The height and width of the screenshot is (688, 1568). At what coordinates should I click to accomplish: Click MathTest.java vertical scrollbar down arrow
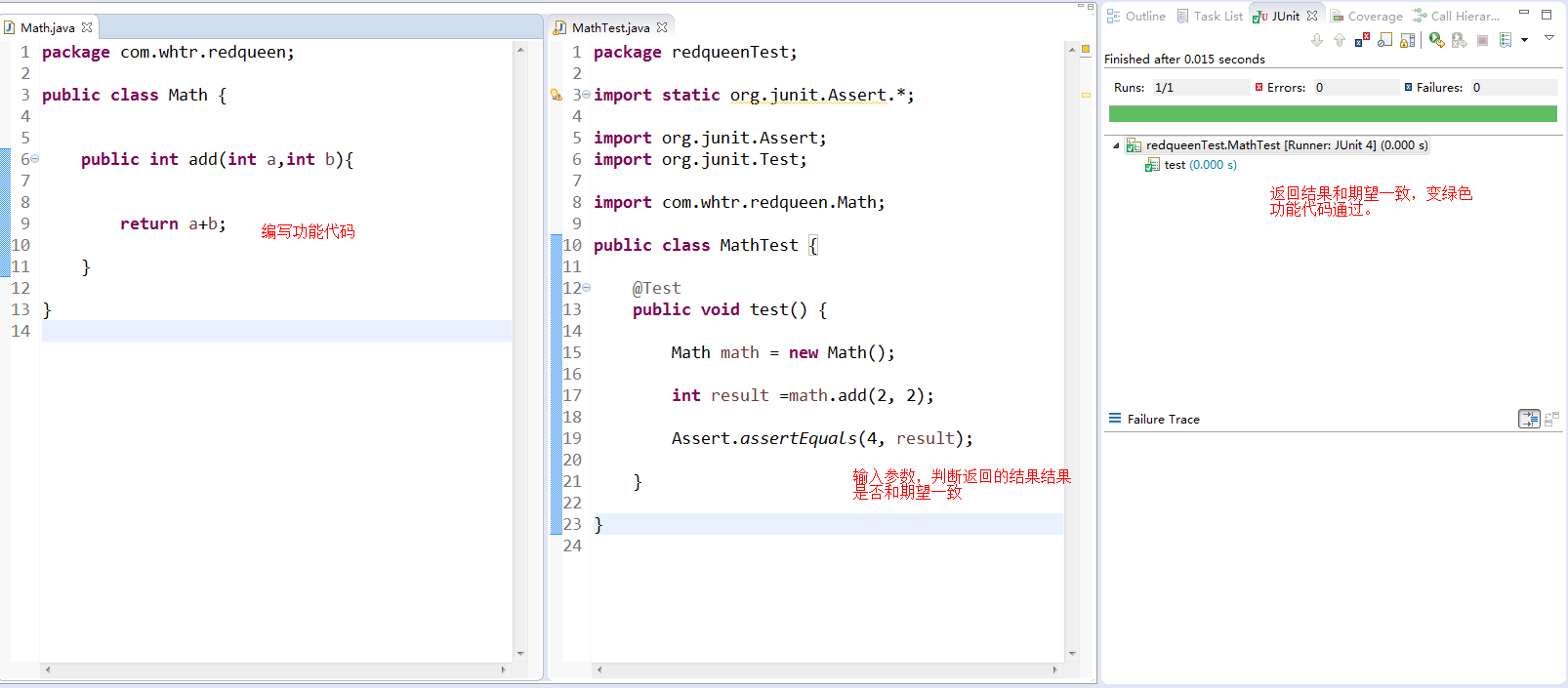1072,654
